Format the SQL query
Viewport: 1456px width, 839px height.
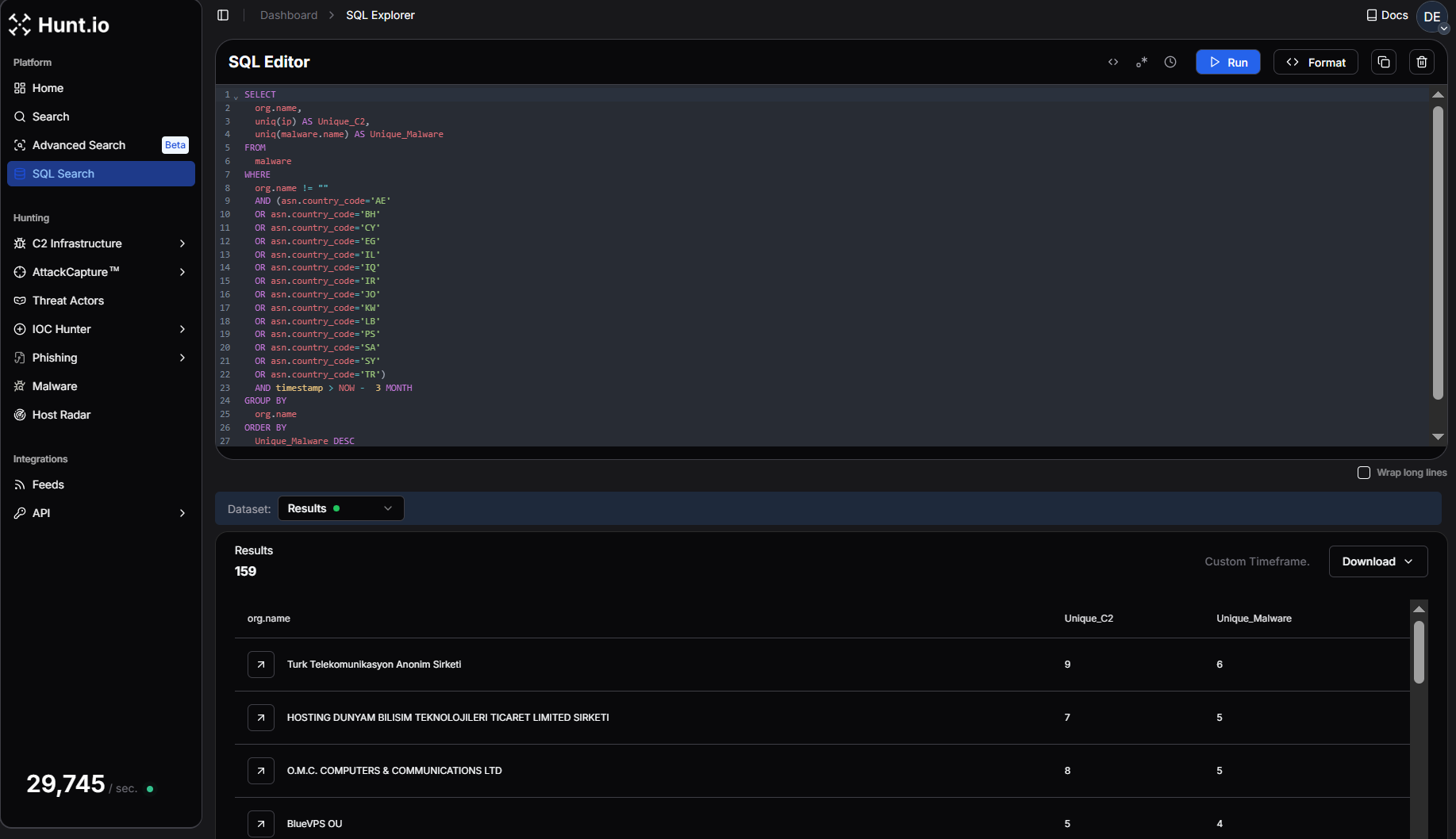point(1316,62)
